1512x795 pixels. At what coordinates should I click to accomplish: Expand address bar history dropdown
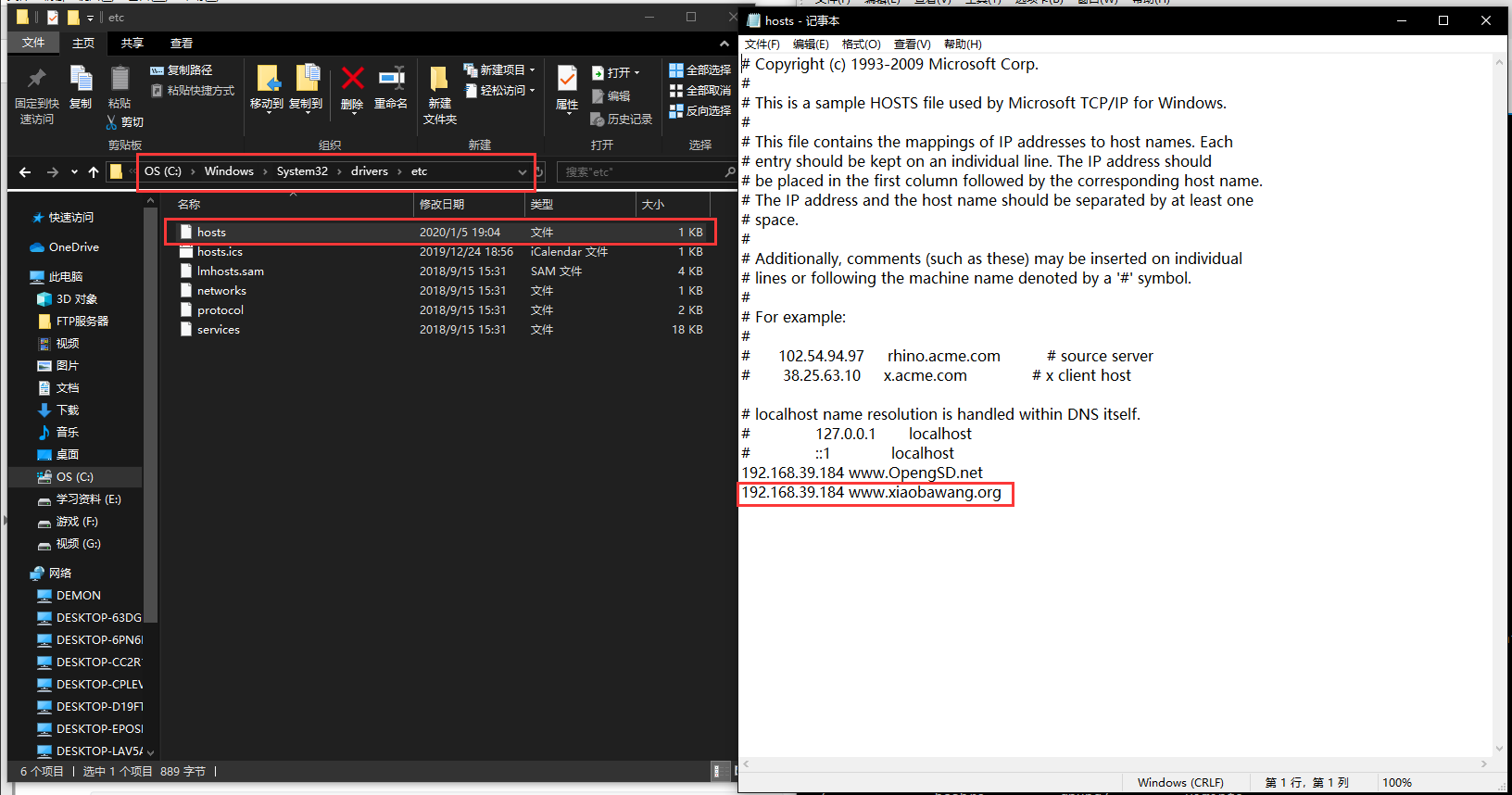(x=523, y=172)
